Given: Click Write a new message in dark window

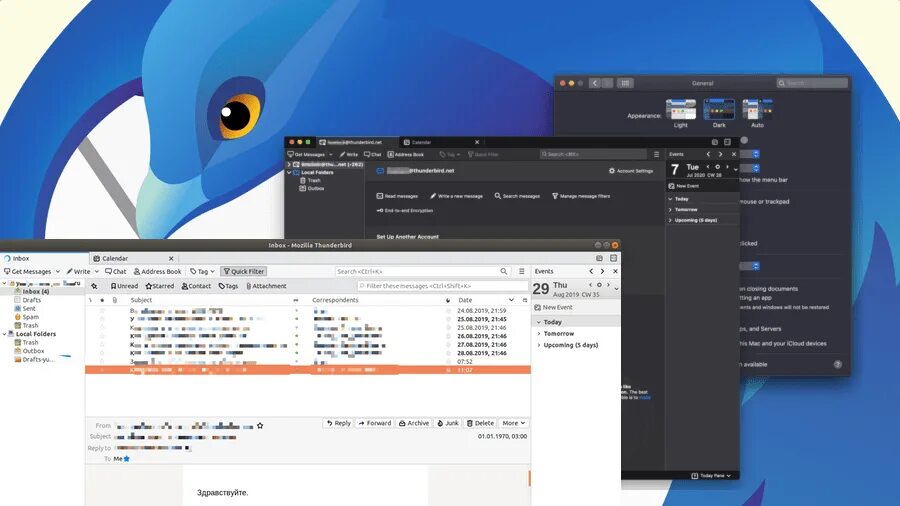Looking at the screenshot, I should coord(456,196).
